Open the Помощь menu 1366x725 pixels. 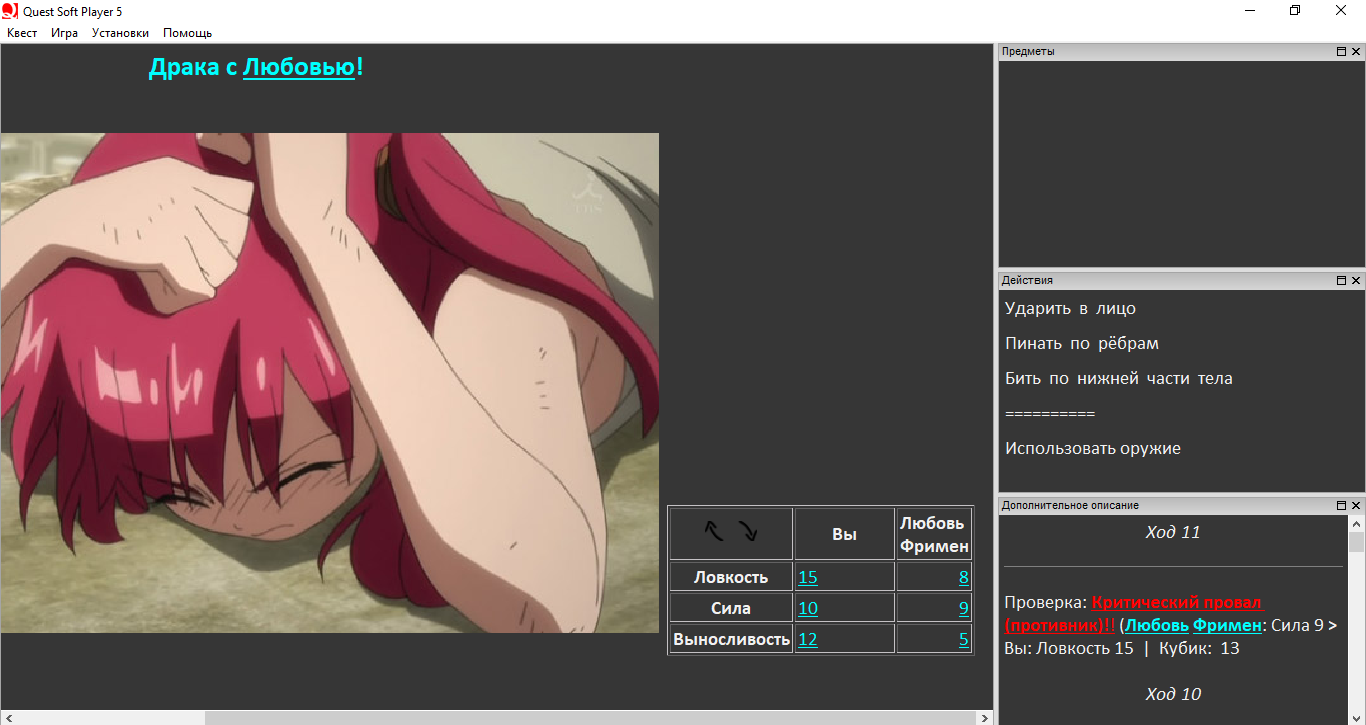(x=188, y=33)
